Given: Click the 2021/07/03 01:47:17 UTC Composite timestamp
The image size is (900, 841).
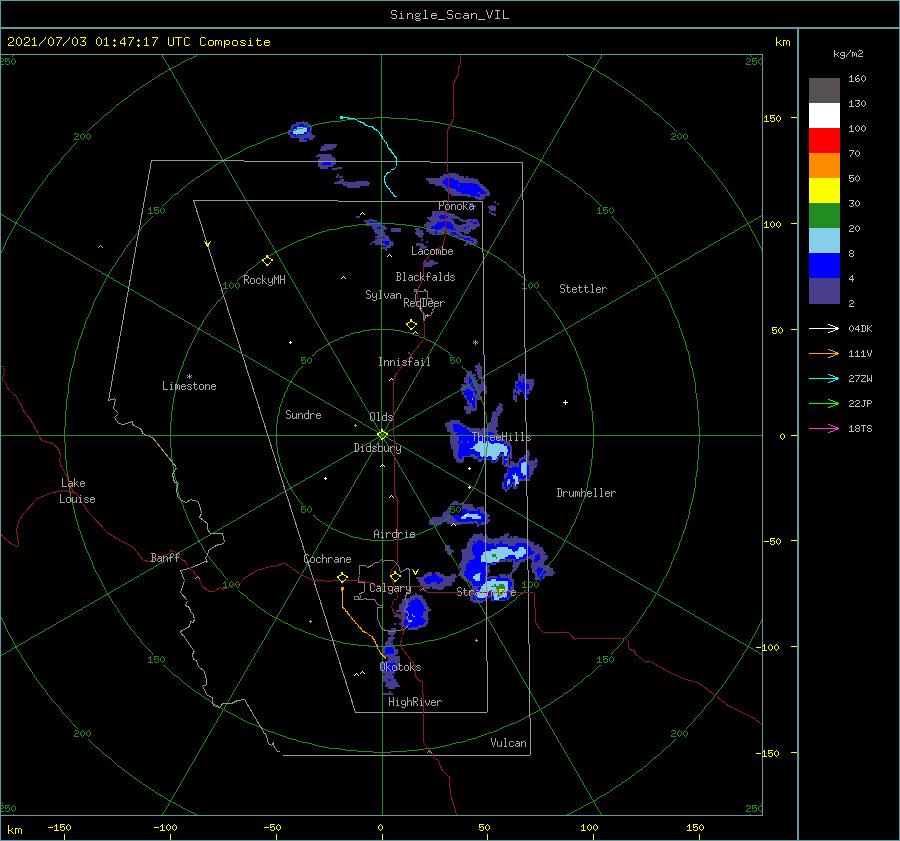Looking at the screenshot, I should [x=139, y=42].
